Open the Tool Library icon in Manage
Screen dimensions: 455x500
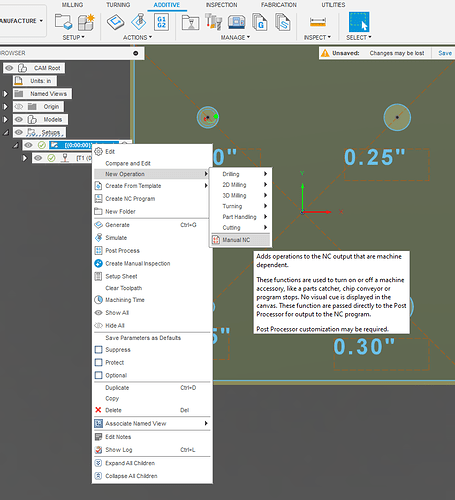tap(213, 22)
